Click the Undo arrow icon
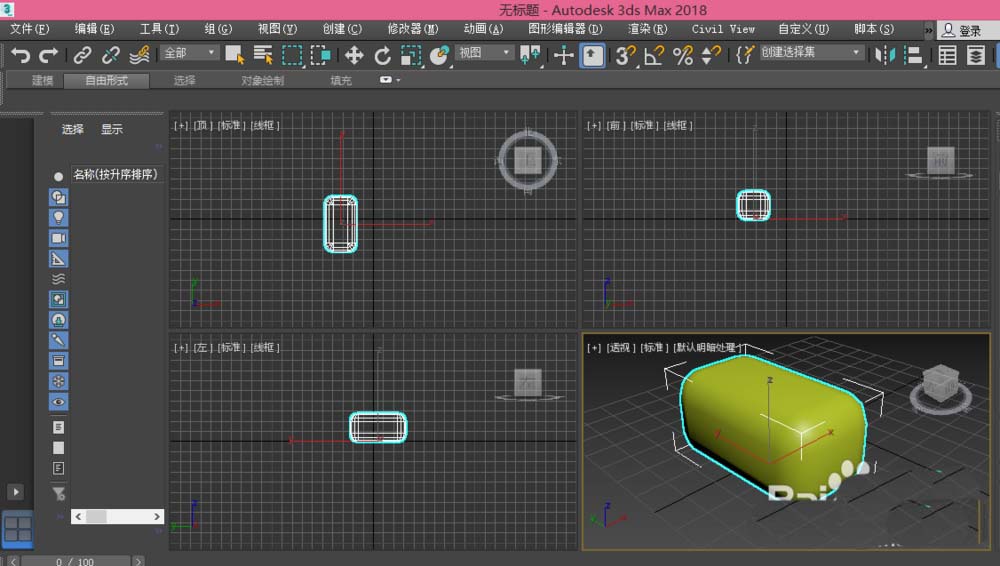Image resolution: width=1000 pixels, height=566 pixels. point(20,56)
